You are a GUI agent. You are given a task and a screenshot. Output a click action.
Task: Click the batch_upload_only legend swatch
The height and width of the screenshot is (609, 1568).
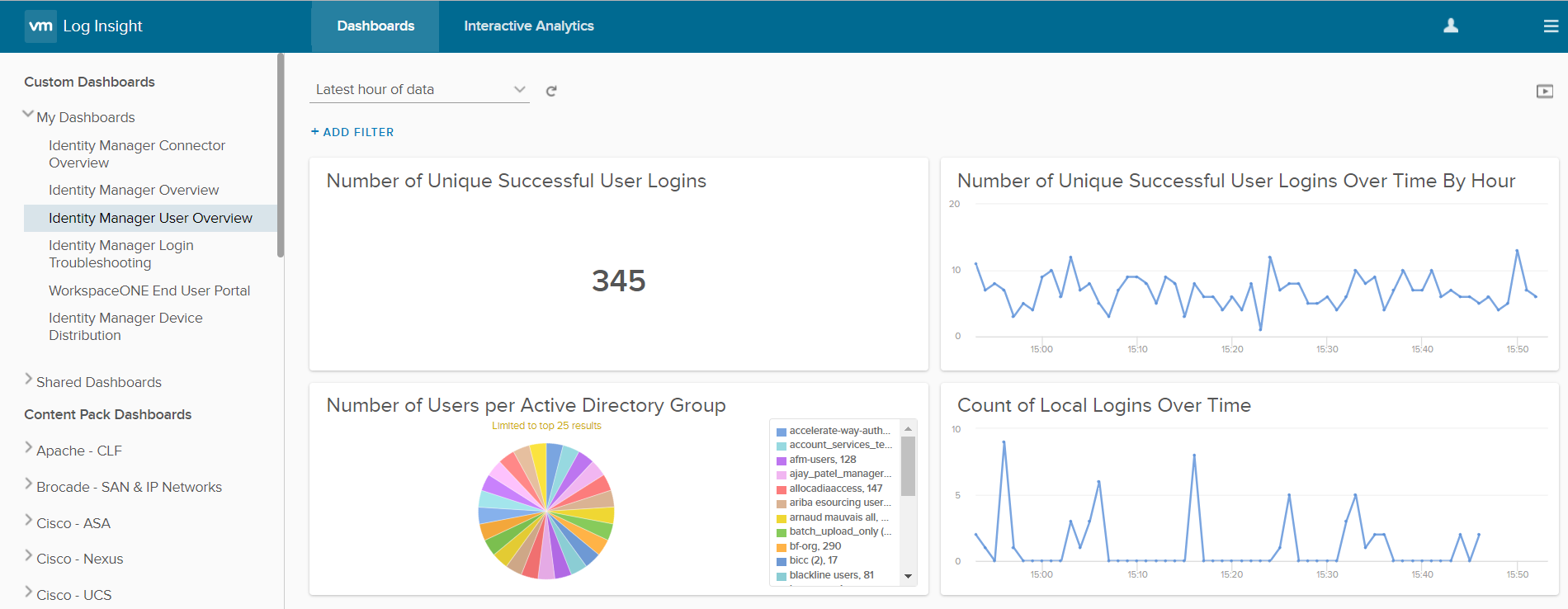(x=781, y=532)
